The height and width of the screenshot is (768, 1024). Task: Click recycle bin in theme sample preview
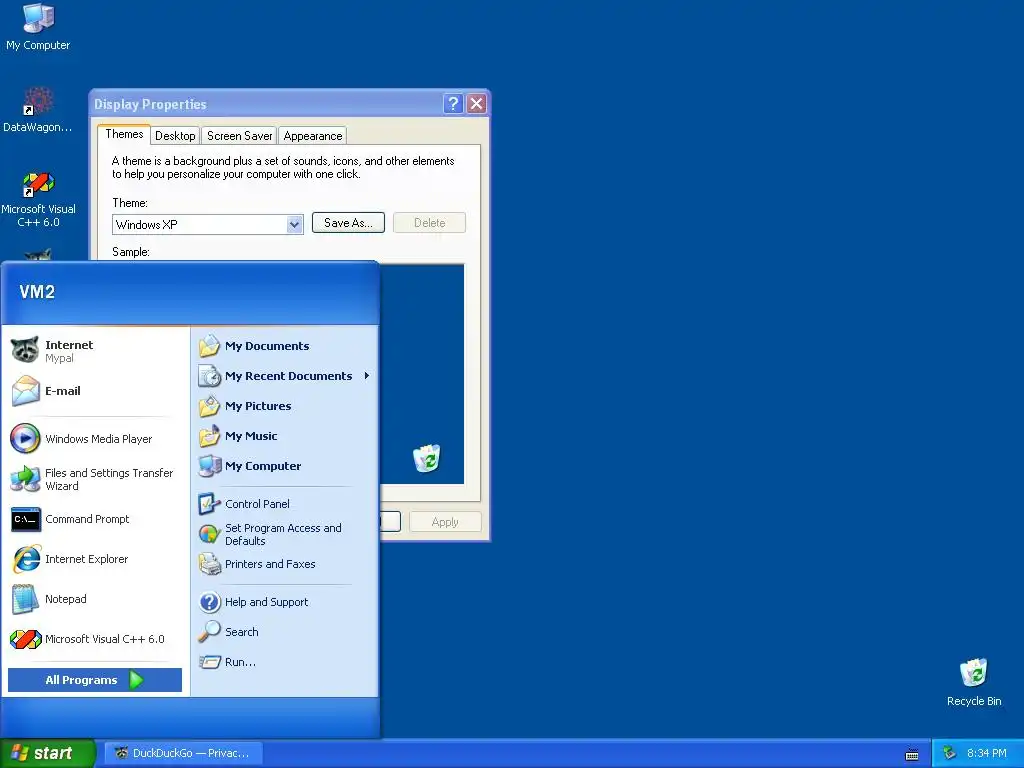pos(427,458)
